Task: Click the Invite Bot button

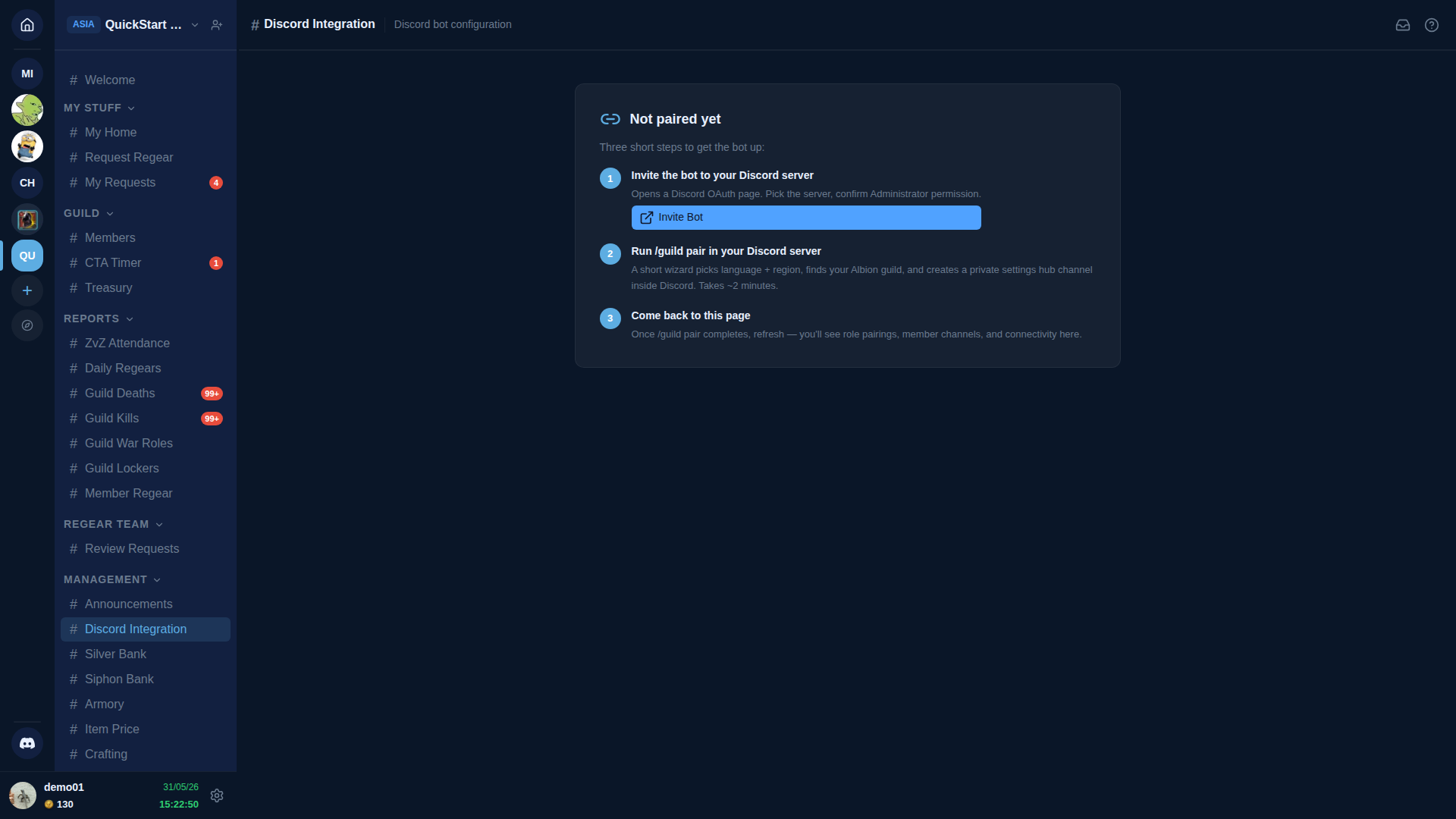Action: point(806,218)
